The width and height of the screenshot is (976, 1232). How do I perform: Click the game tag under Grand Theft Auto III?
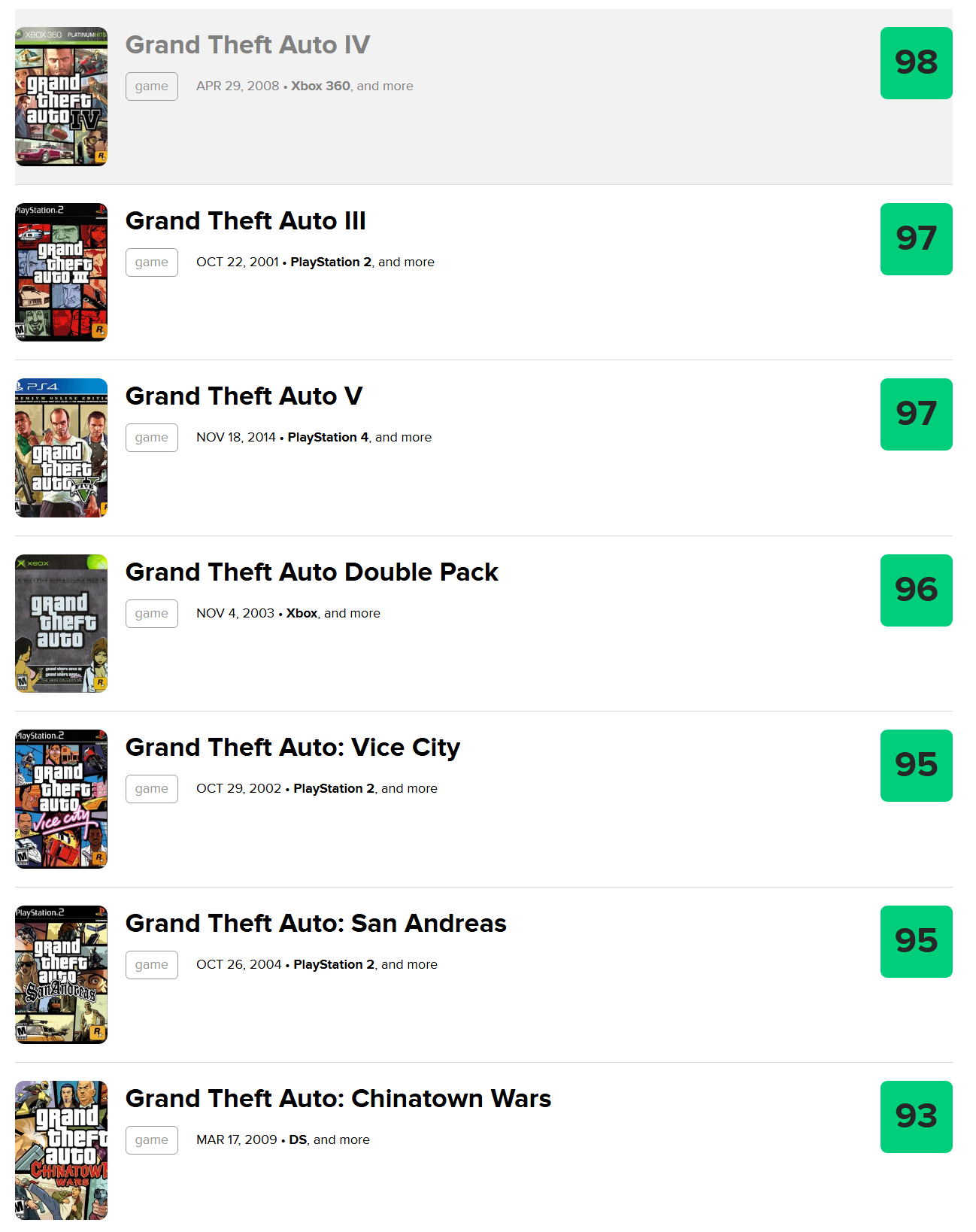(152, 262)
